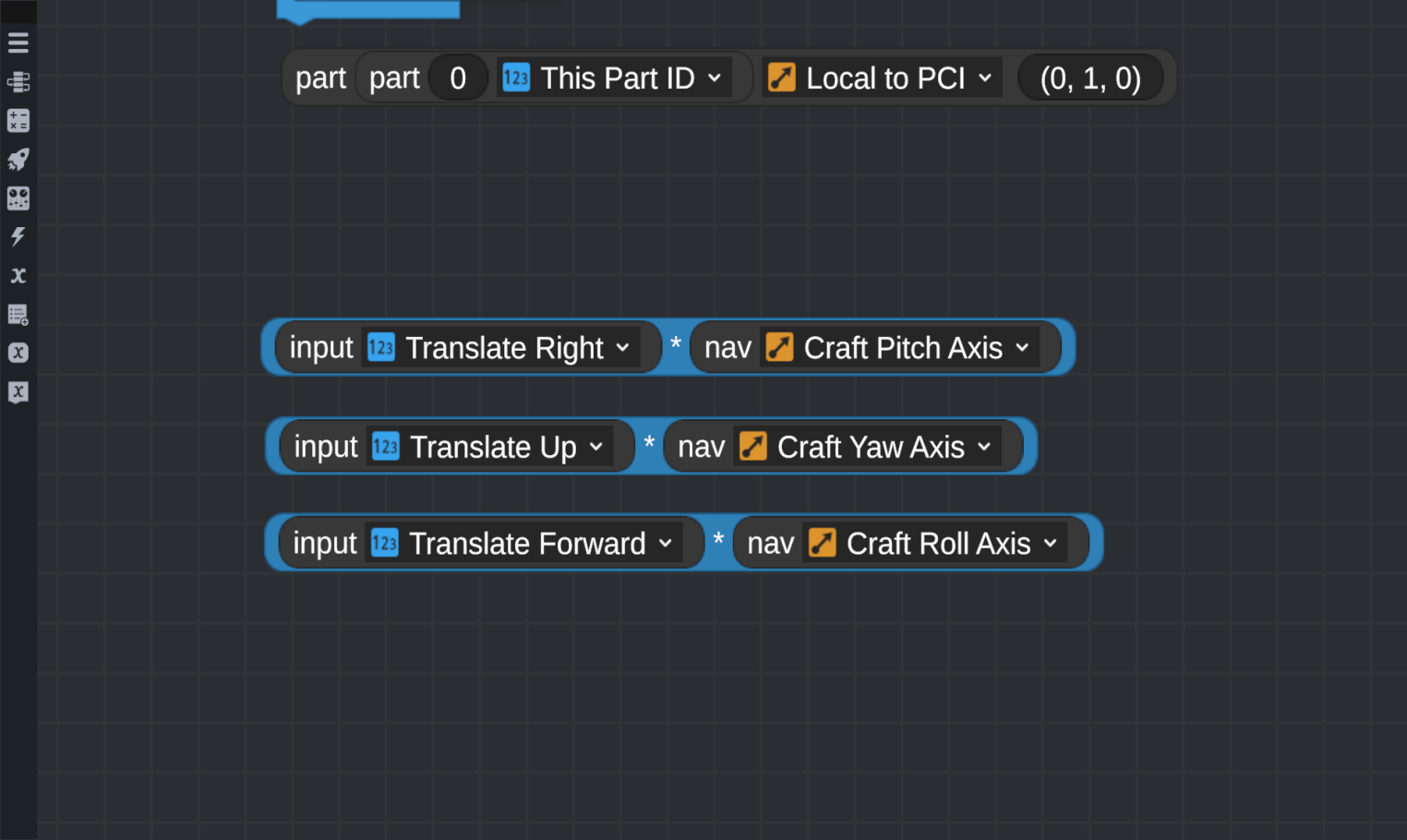Click the input label before Translate Right
Image resolution: width=1407 pixels, height=840 pixels.
pos(321,348)
